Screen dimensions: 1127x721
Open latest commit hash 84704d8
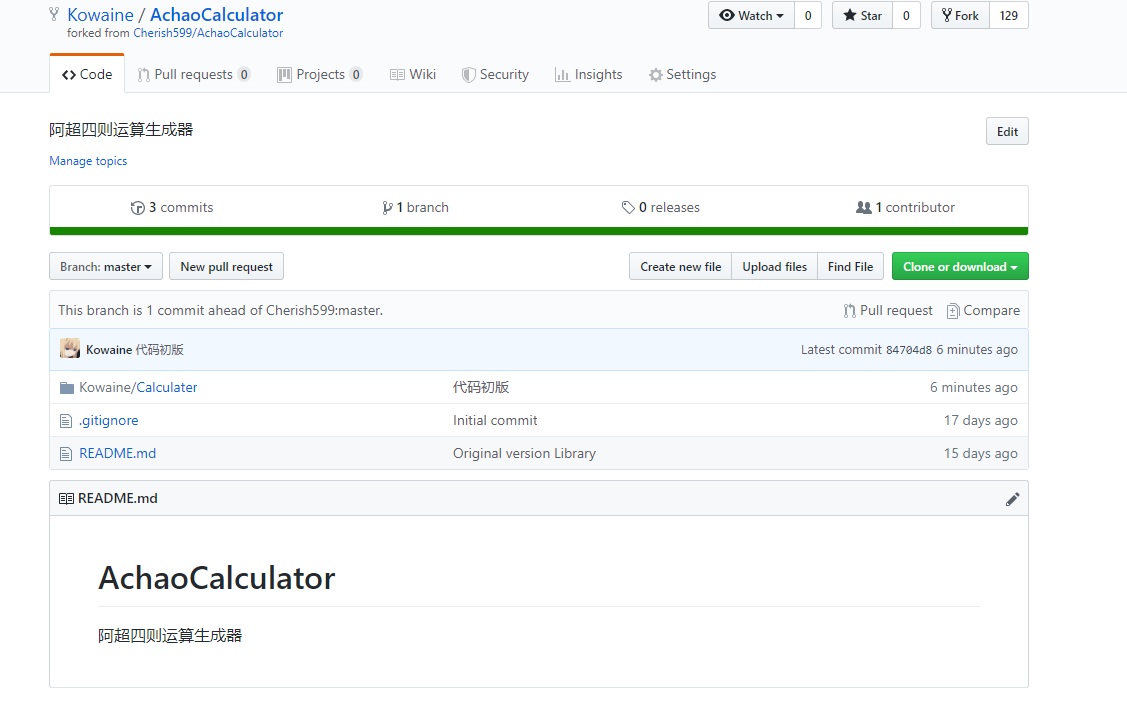click(x=908, y=350)
